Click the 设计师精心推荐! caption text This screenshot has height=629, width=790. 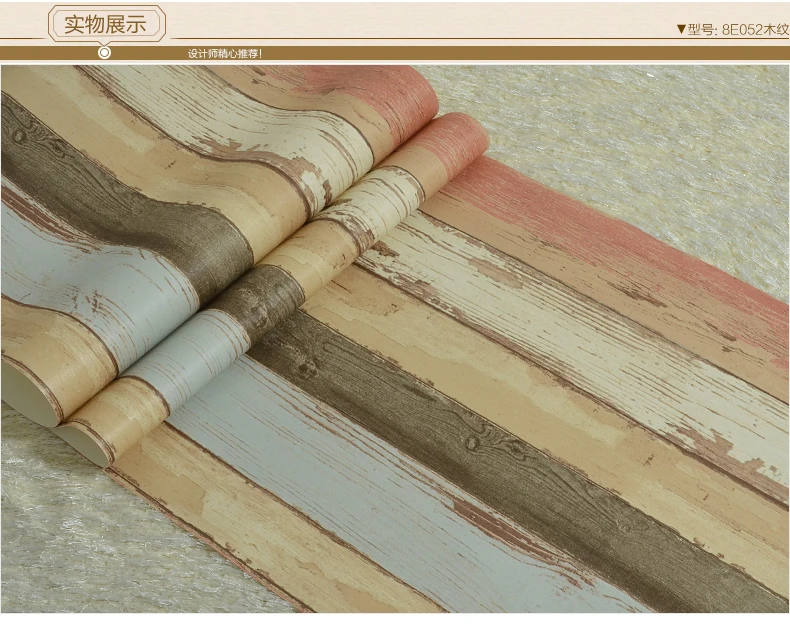(225, 53)
